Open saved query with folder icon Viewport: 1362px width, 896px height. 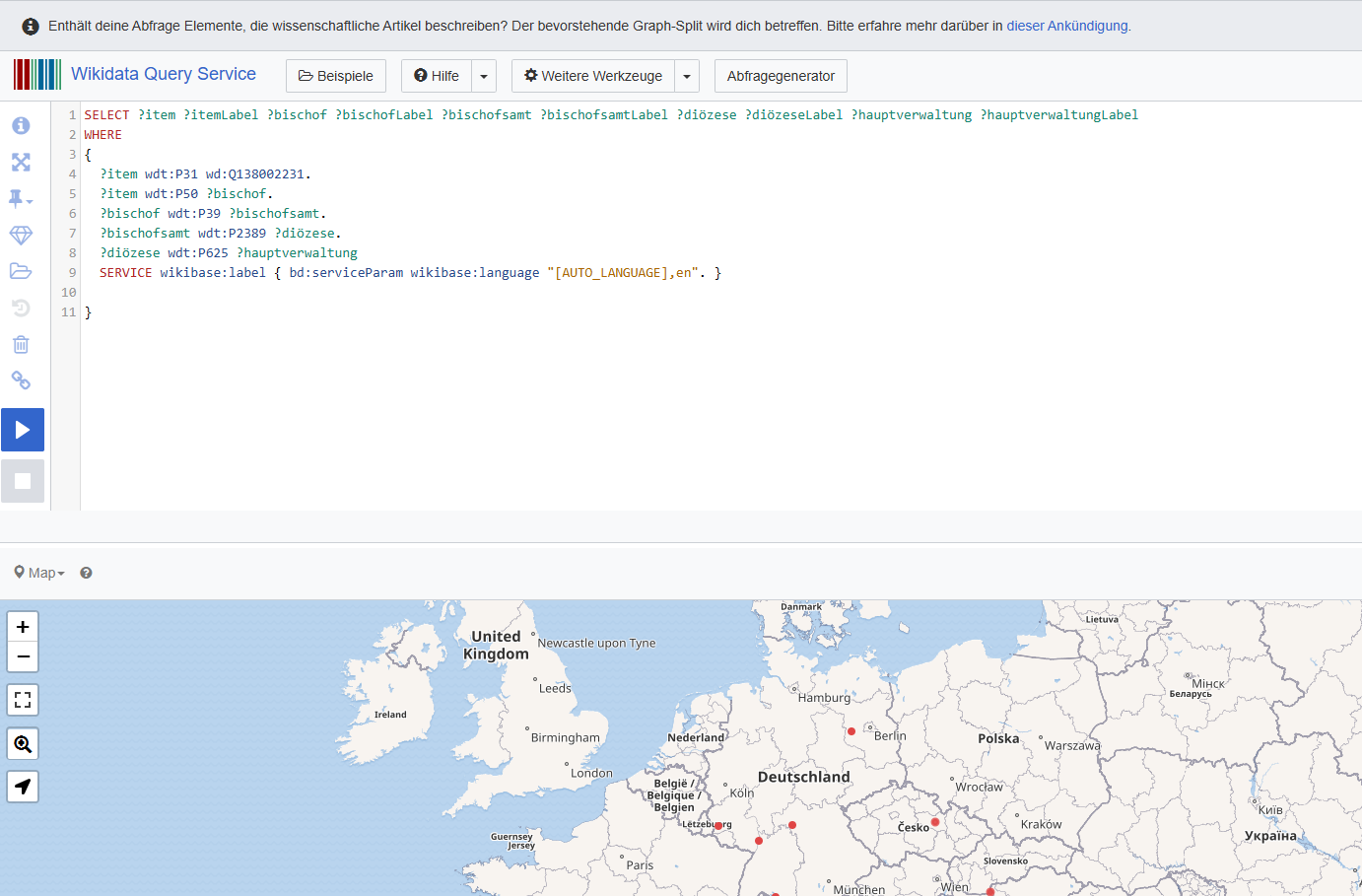[x=21, y=271]
